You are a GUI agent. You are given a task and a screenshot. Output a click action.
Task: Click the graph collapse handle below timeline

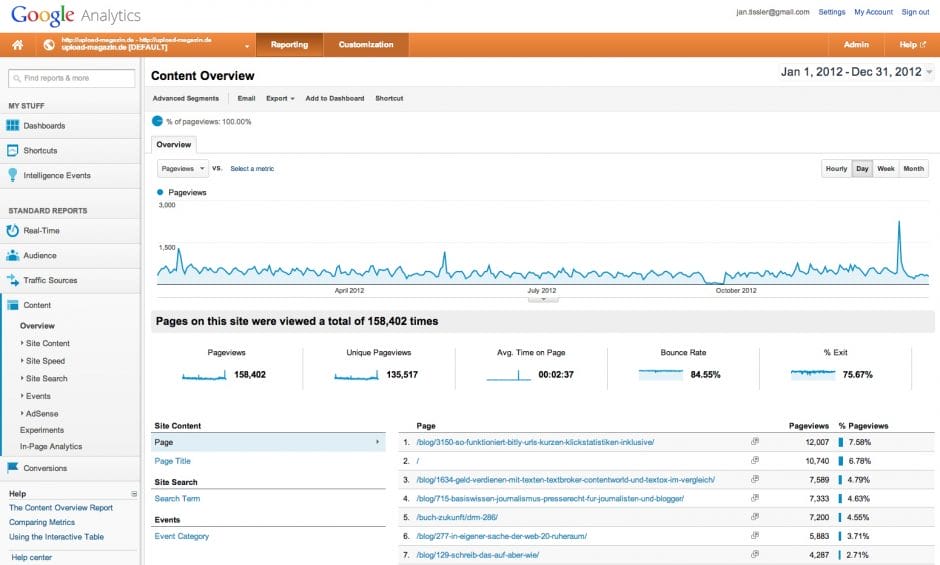(x=543, y=299)
